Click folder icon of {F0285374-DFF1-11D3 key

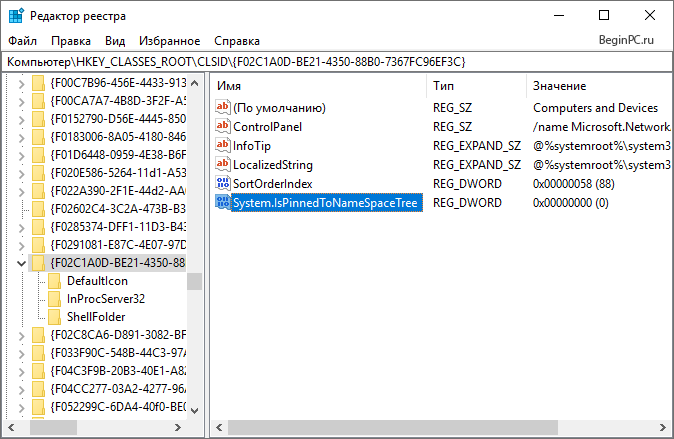coord(38,227)
